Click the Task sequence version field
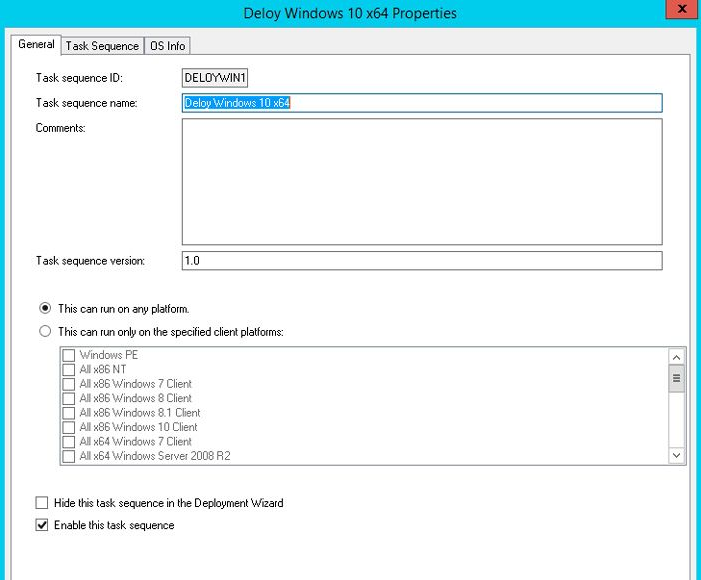 click(422, 261)
